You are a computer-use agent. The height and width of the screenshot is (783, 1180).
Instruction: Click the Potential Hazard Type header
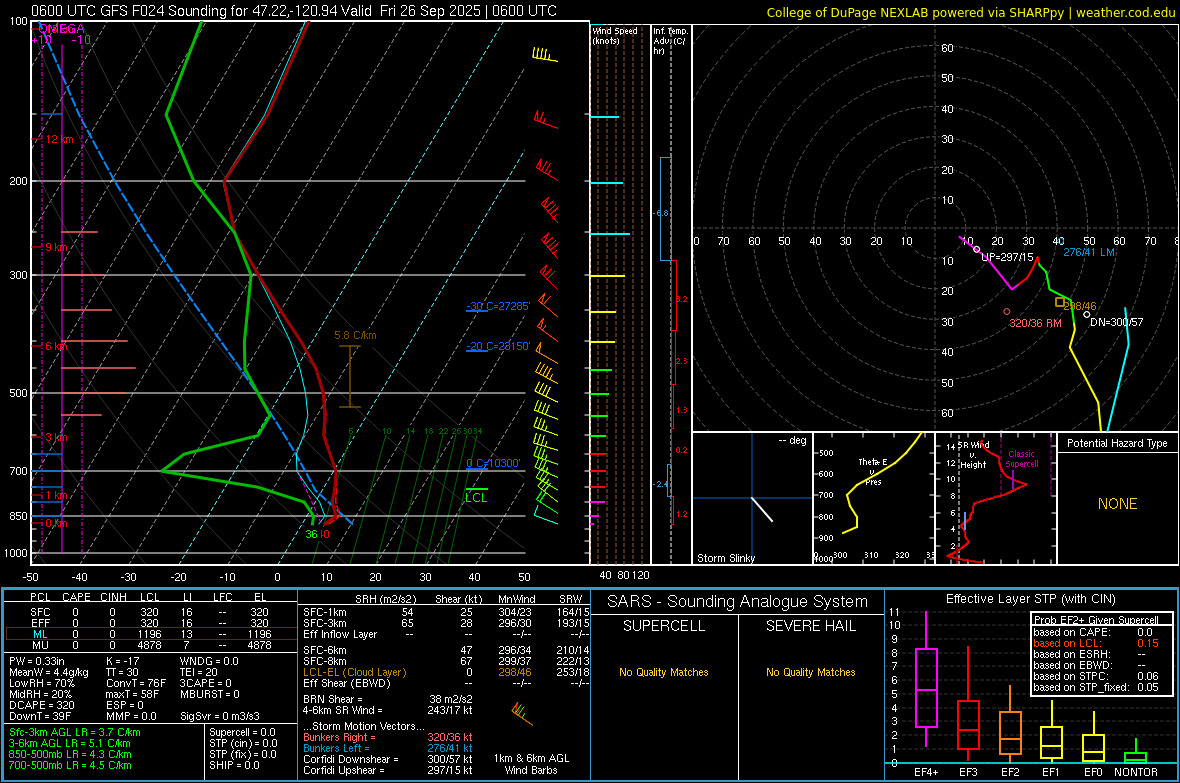tap(1117, 443)
